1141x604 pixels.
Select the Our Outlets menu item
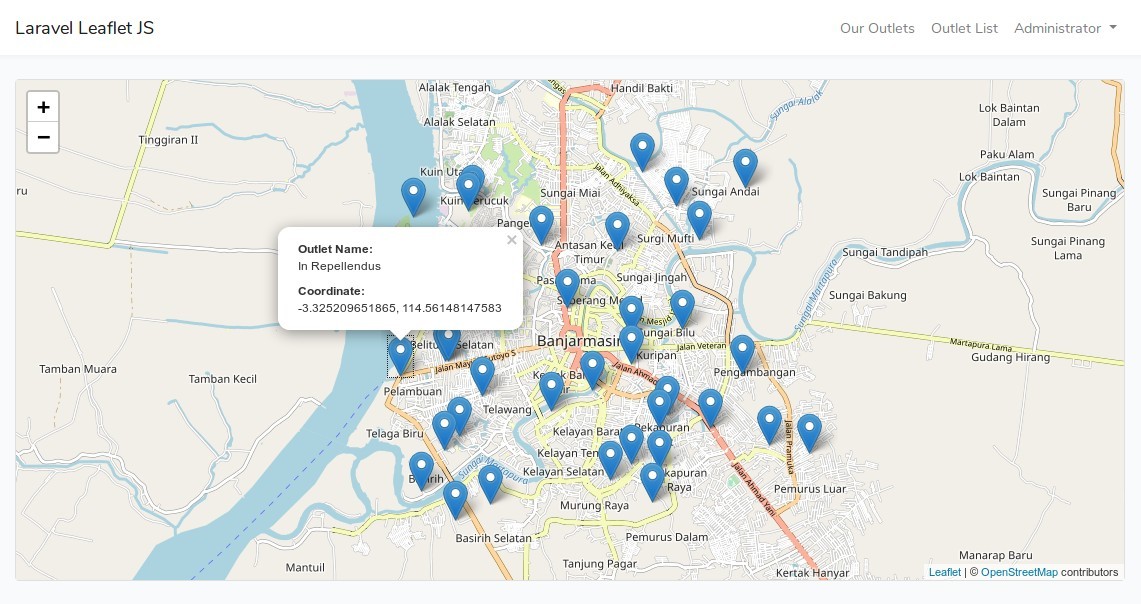877,28
